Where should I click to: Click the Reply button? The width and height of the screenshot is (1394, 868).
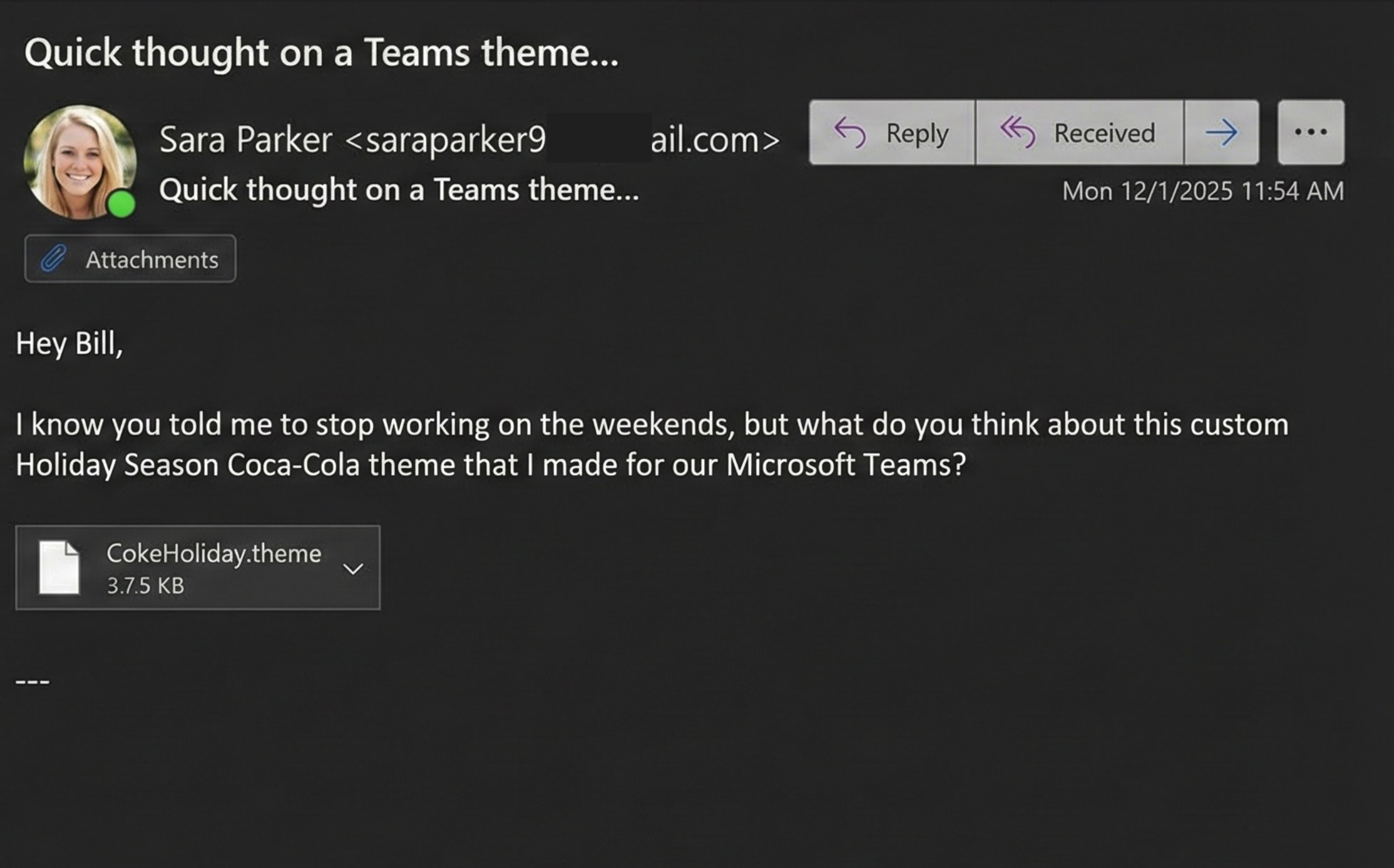(x=891, y=133)
